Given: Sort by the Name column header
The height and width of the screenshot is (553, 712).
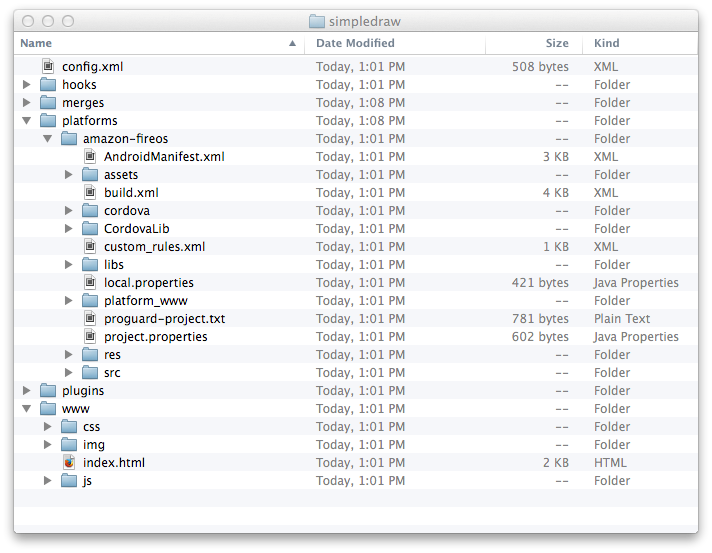Looking at the screenshot, I should coord(159,43).
